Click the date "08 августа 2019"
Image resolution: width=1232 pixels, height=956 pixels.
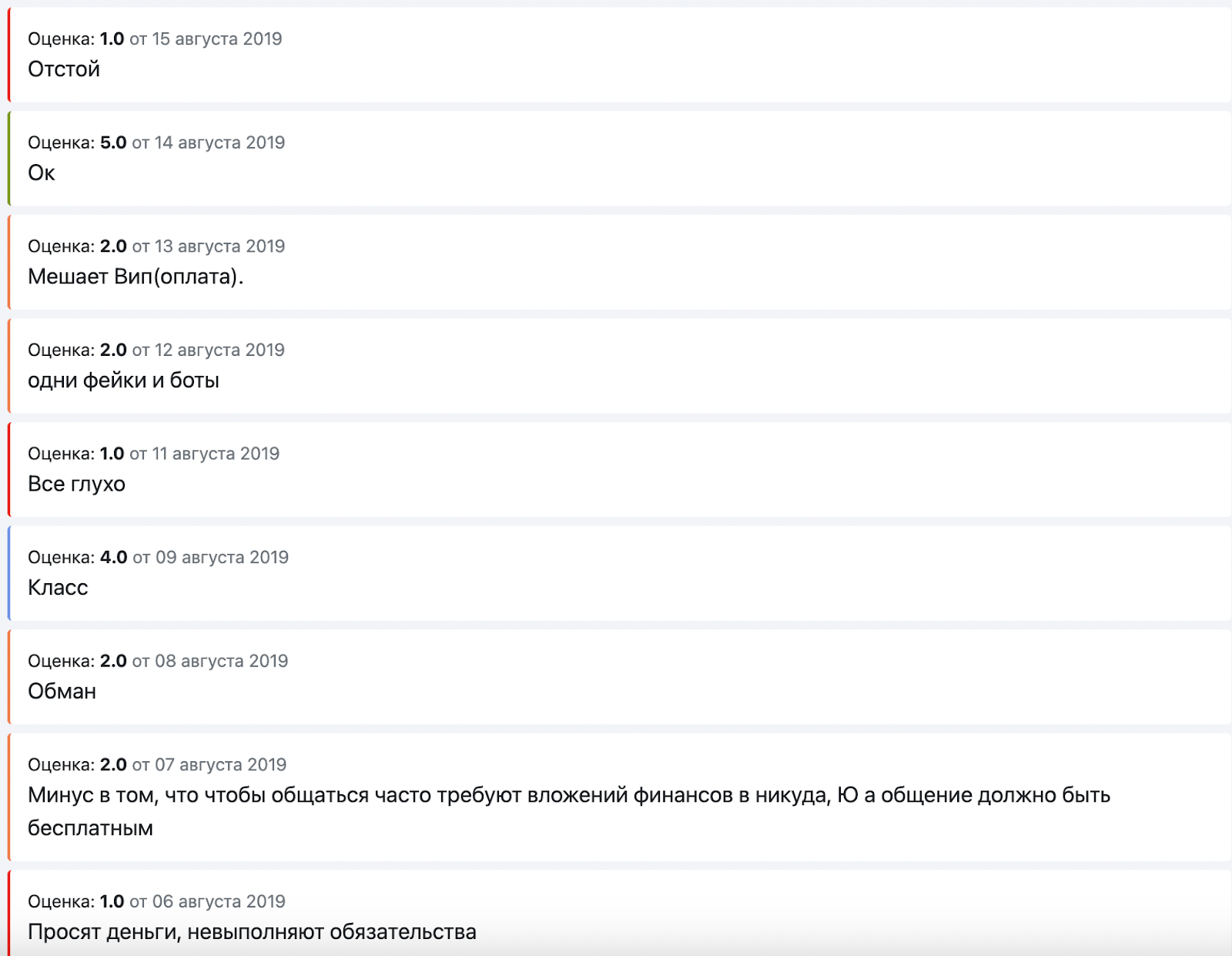pos(222,661)
